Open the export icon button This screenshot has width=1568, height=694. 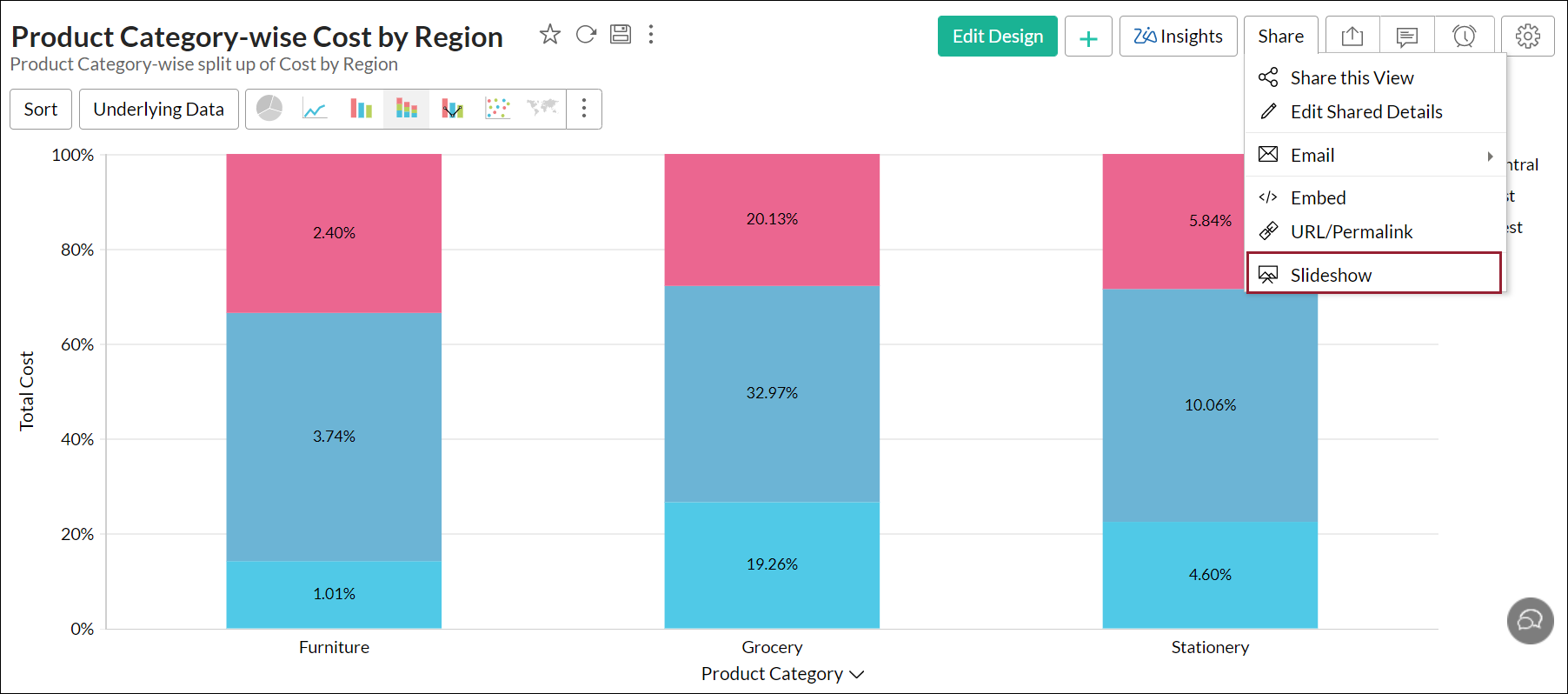coord(1352,37)
